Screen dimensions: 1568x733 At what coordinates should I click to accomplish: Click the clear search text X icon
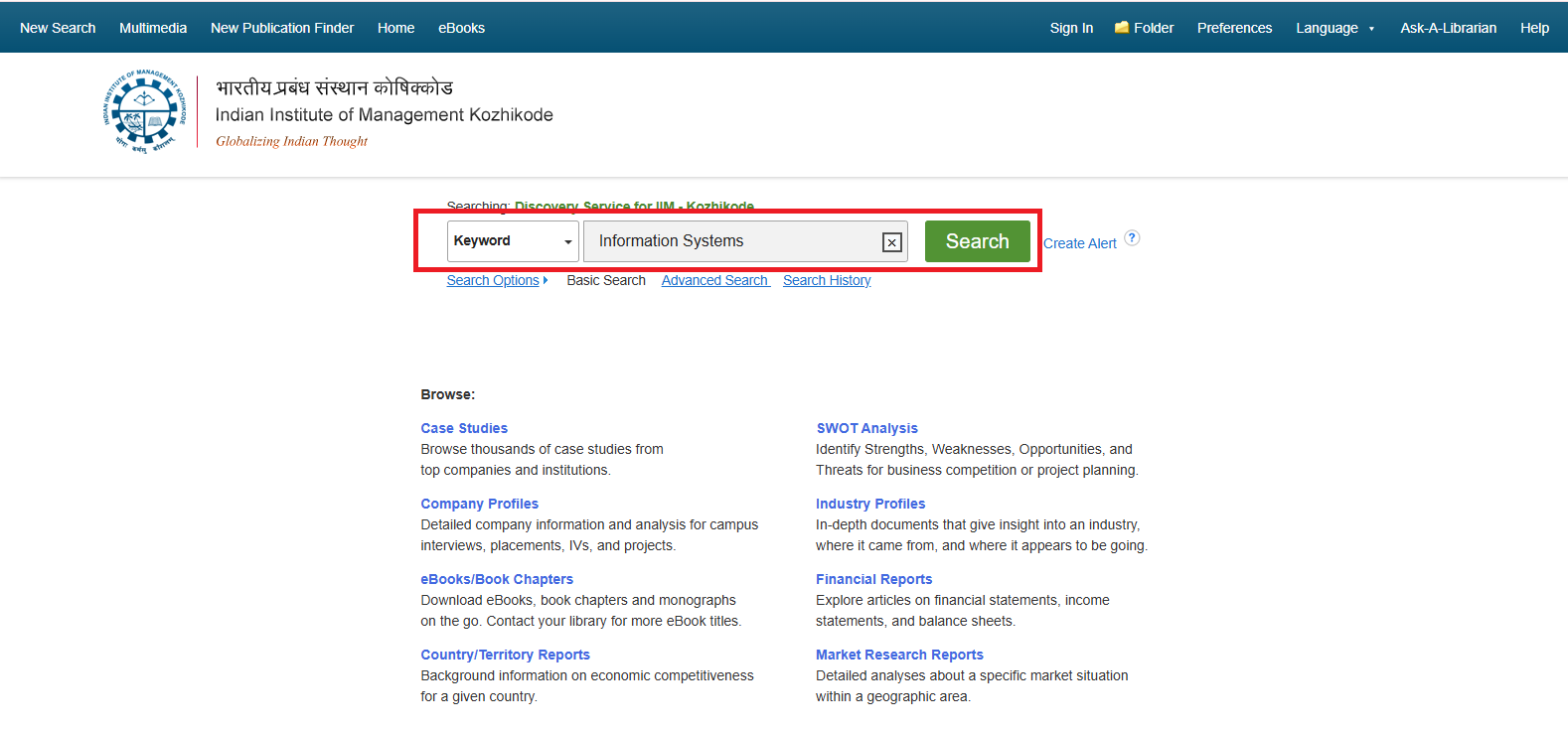click(x=891, y=242)
